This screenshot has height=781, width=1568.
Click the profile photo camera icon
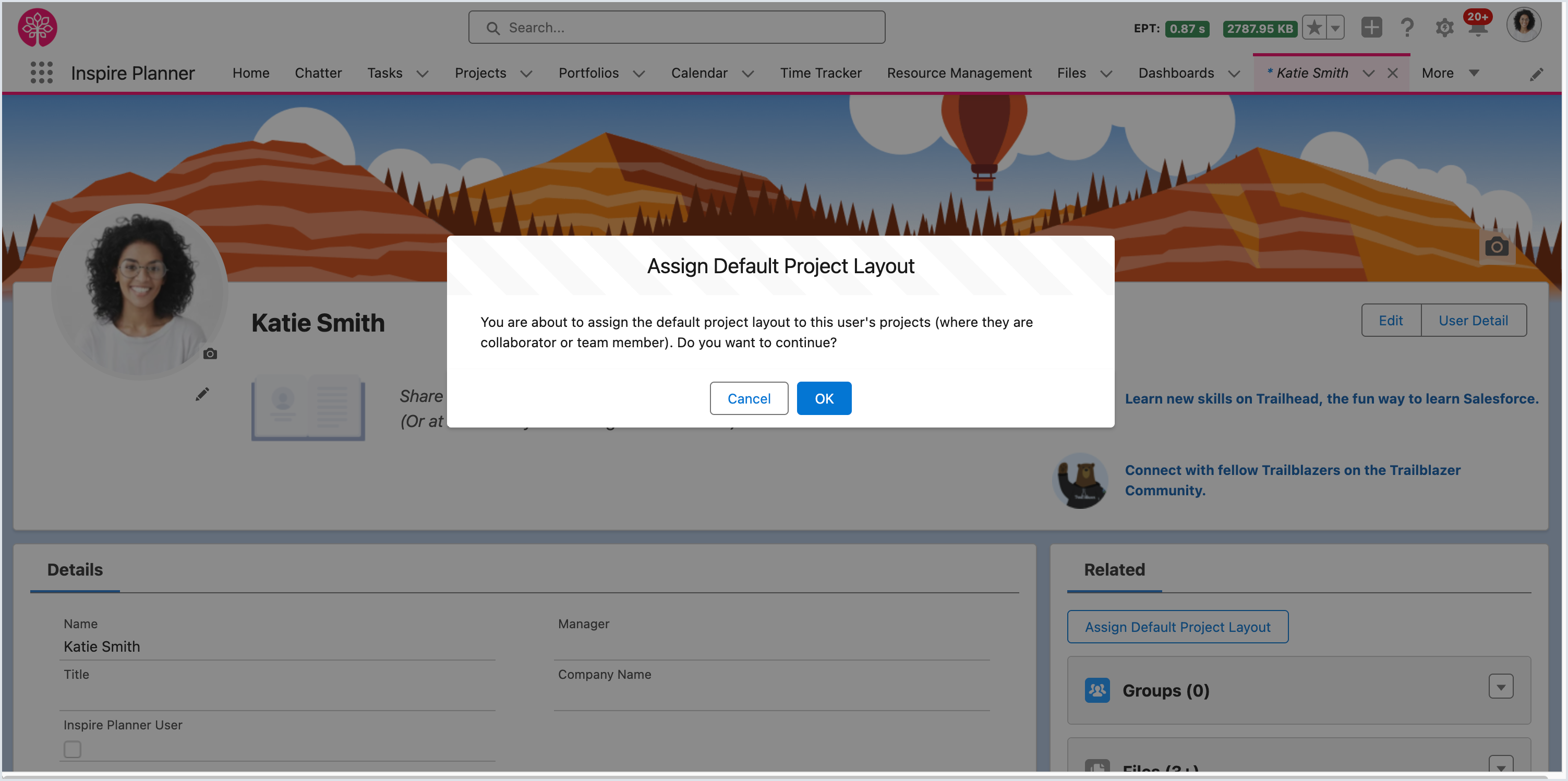210,353
